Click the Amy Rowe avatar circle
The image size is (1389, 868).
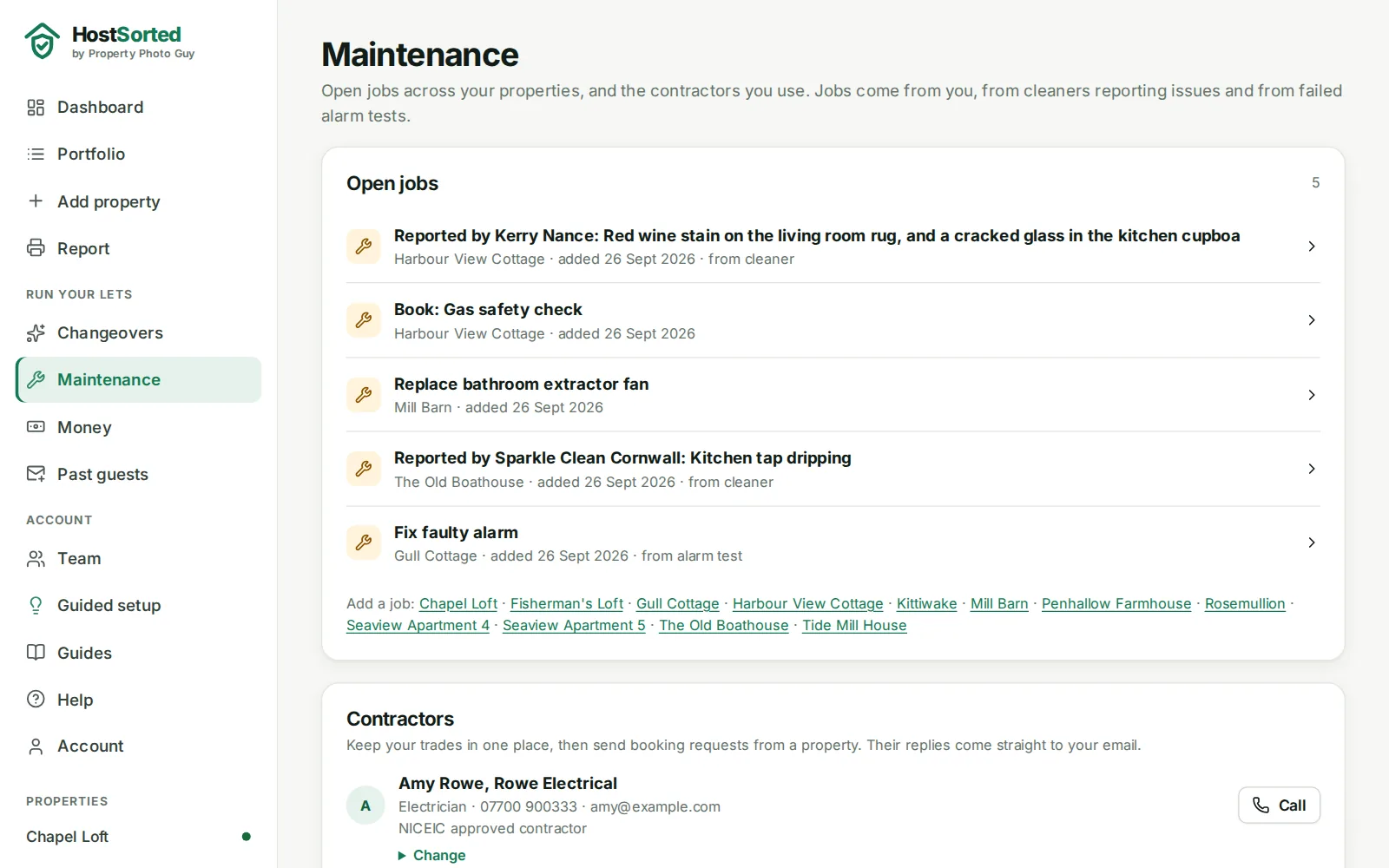click(x=365, y=806)
